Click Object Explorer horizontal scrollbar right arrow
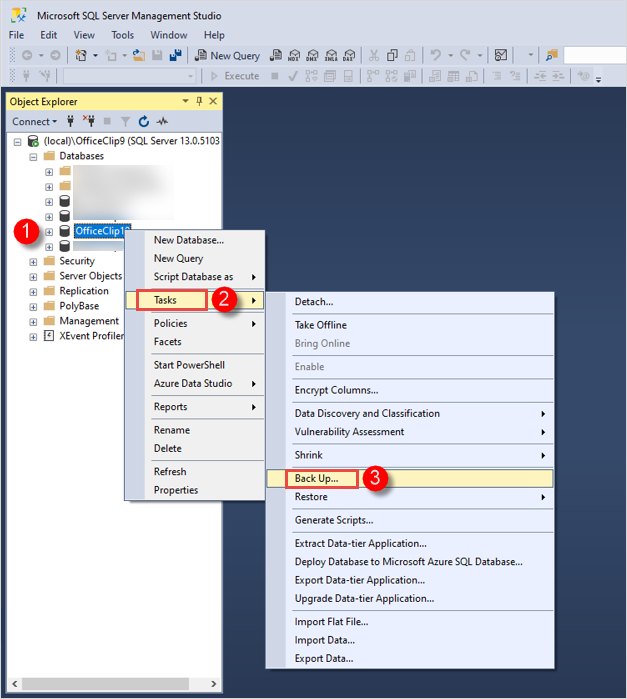Screen dimensions: 627x699 point(214,684)
